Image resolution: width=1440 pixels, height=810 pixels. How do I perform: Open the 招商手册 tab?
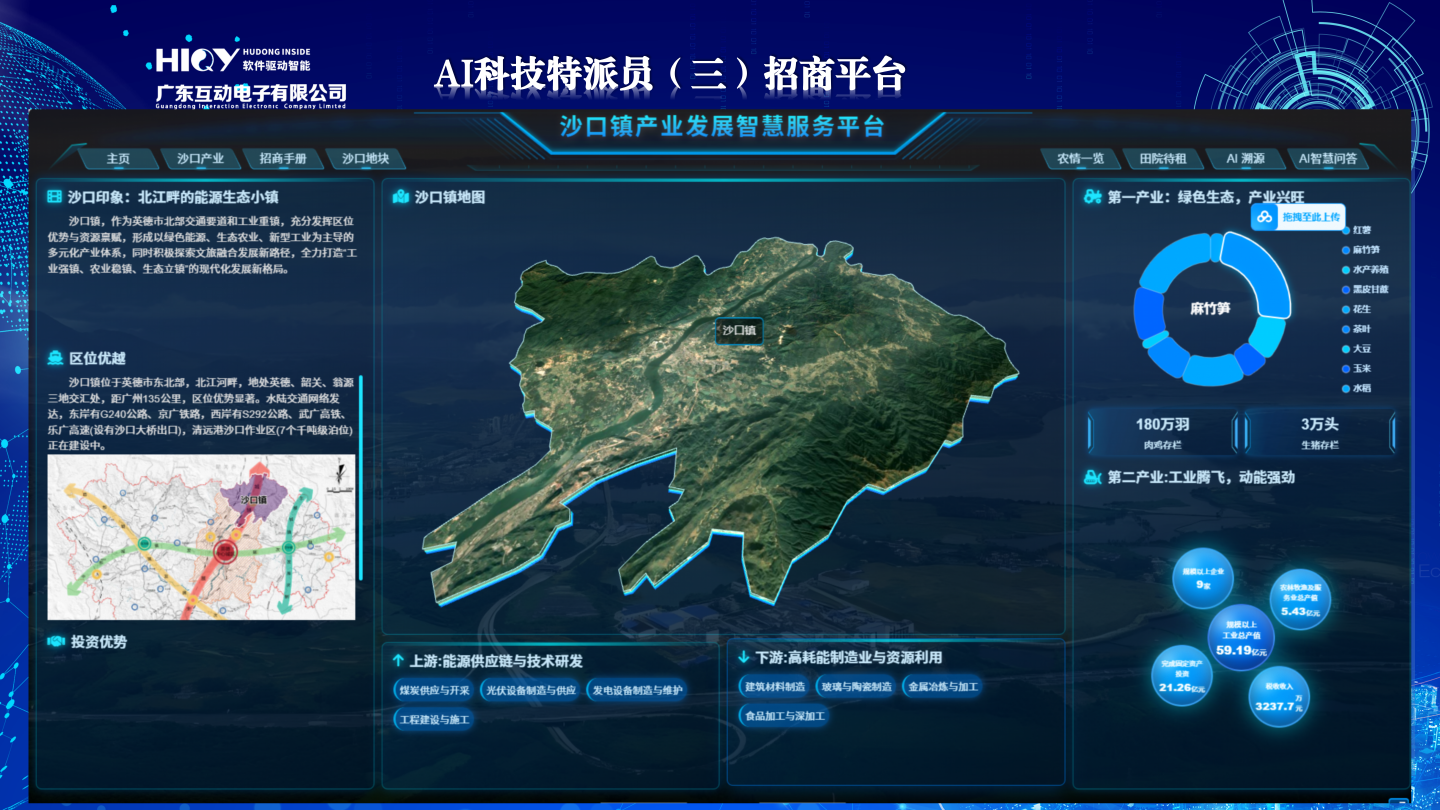(282, 158)
